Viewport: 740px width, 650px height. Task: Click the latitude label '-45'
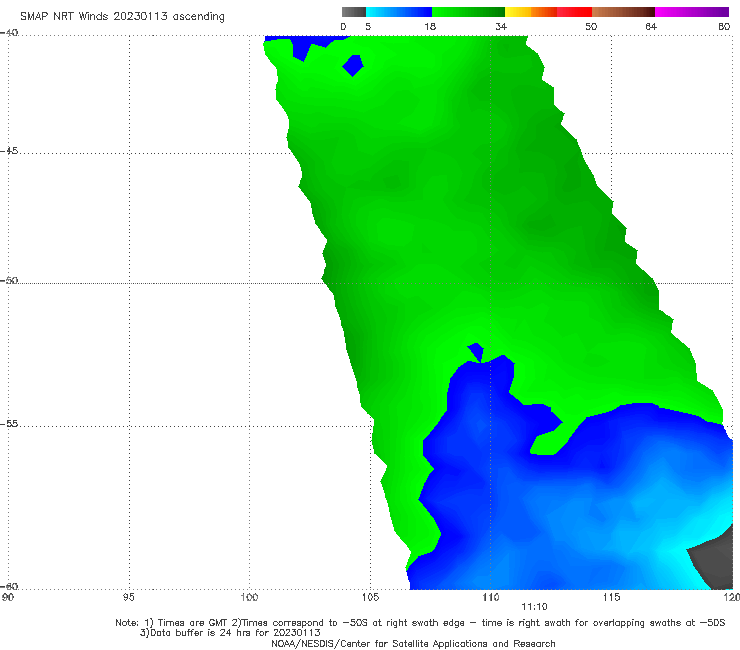pyautogui.click(x=9, y=151)
